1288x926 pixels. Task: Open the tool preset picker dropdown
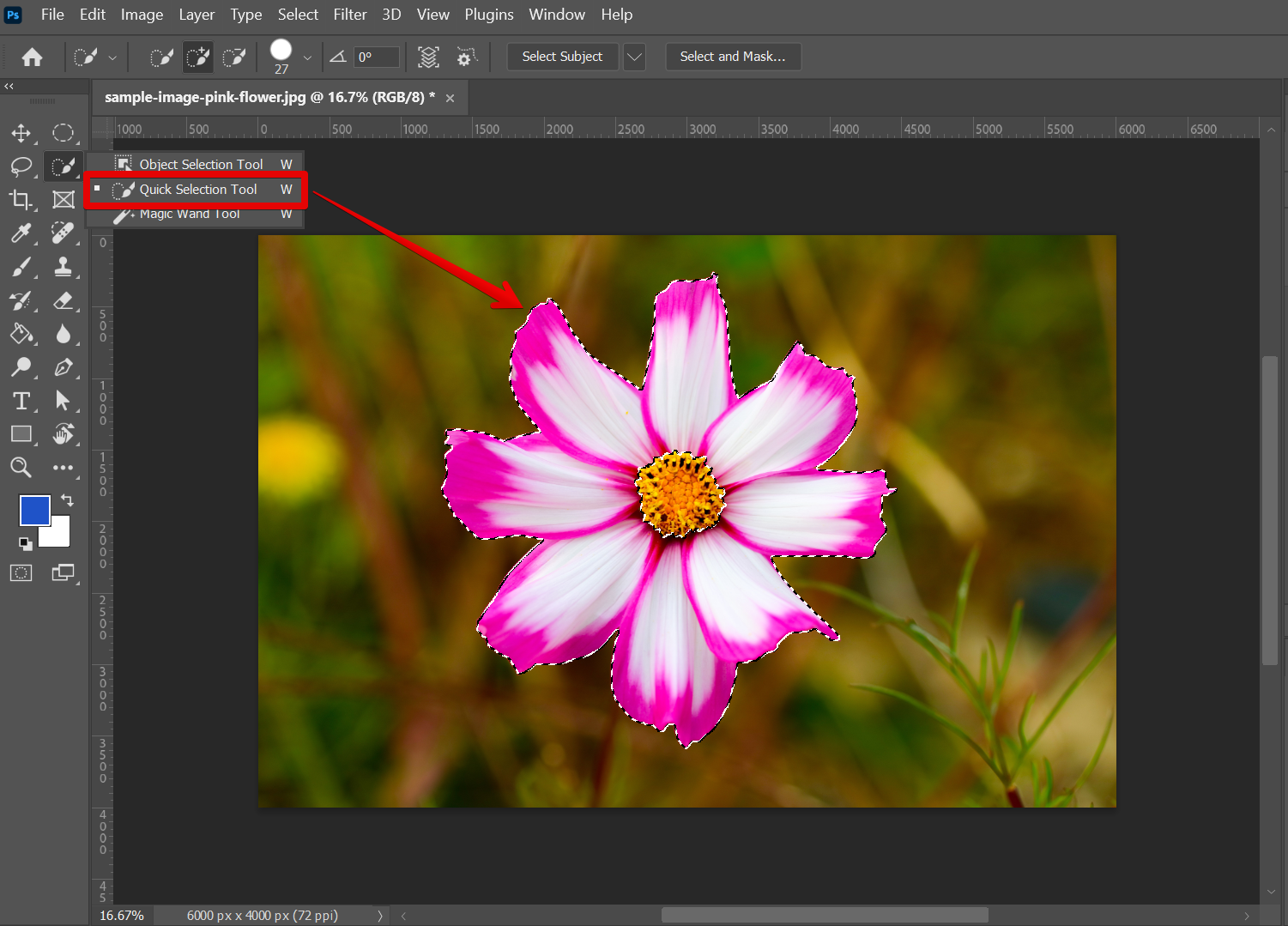click(x=112, y=57)
